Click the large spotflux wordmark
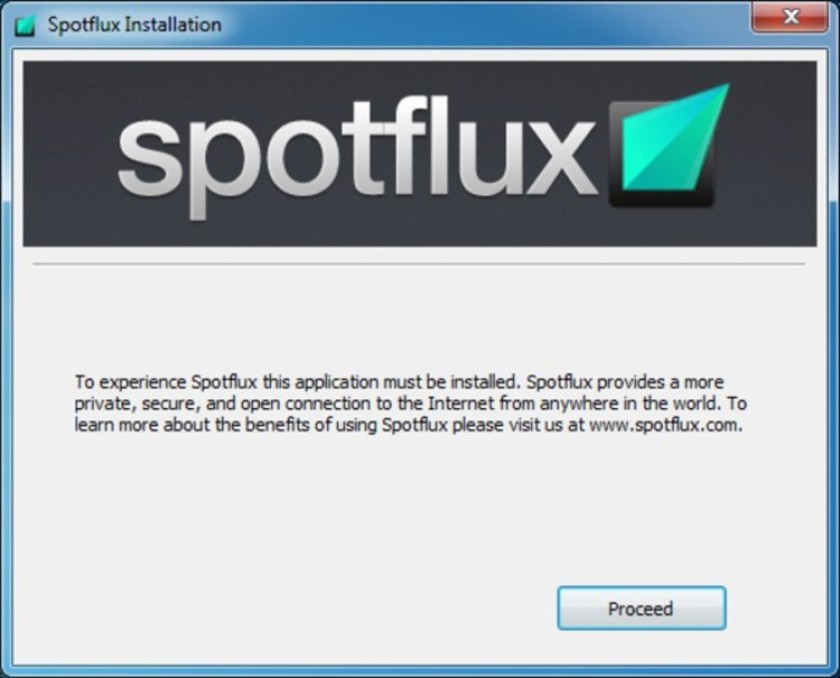The height and width of the screenshot is (678, 840). [x=356, y=155]
